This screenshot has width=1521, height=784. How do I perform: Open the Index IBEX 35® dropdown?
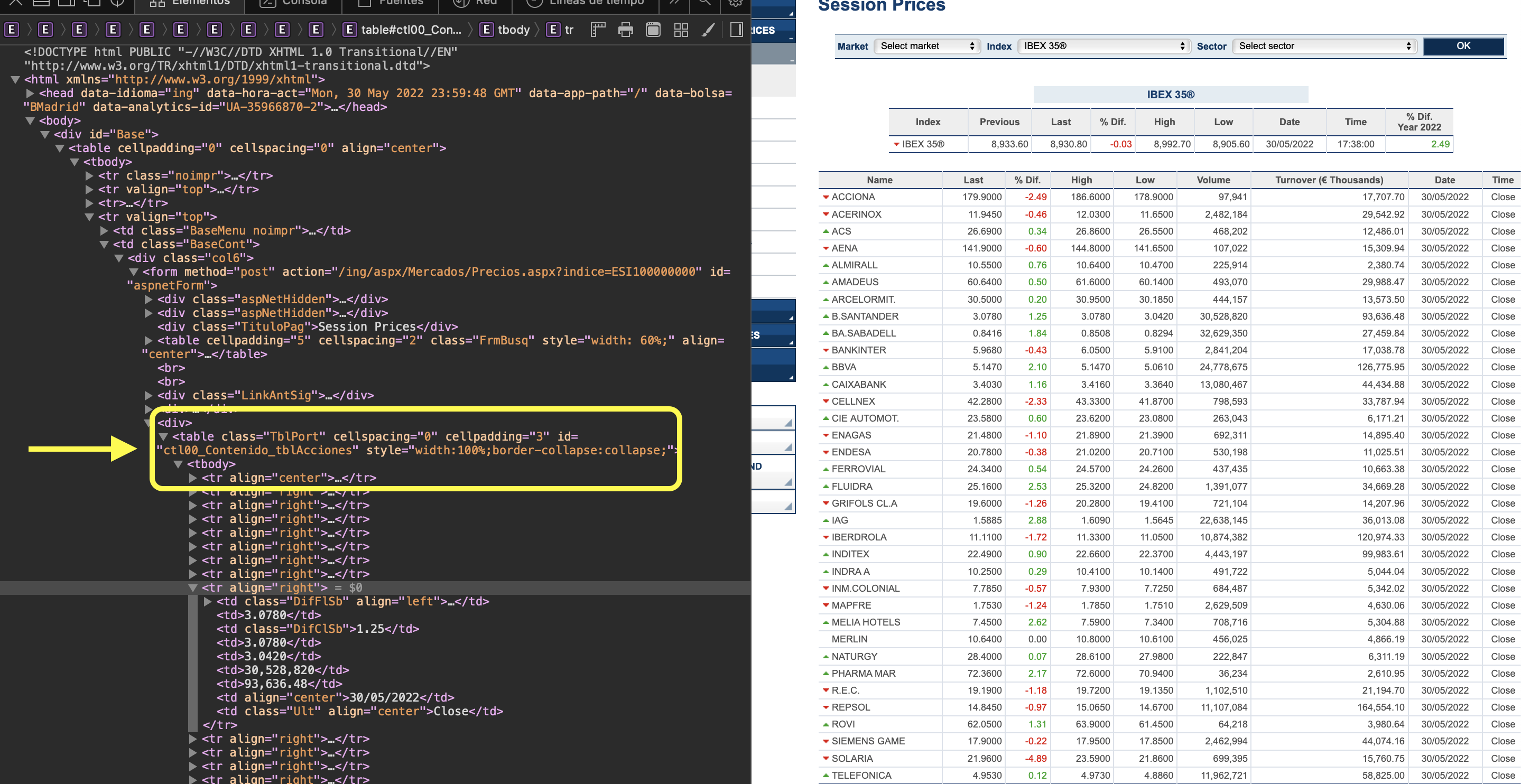(1103, 46)
